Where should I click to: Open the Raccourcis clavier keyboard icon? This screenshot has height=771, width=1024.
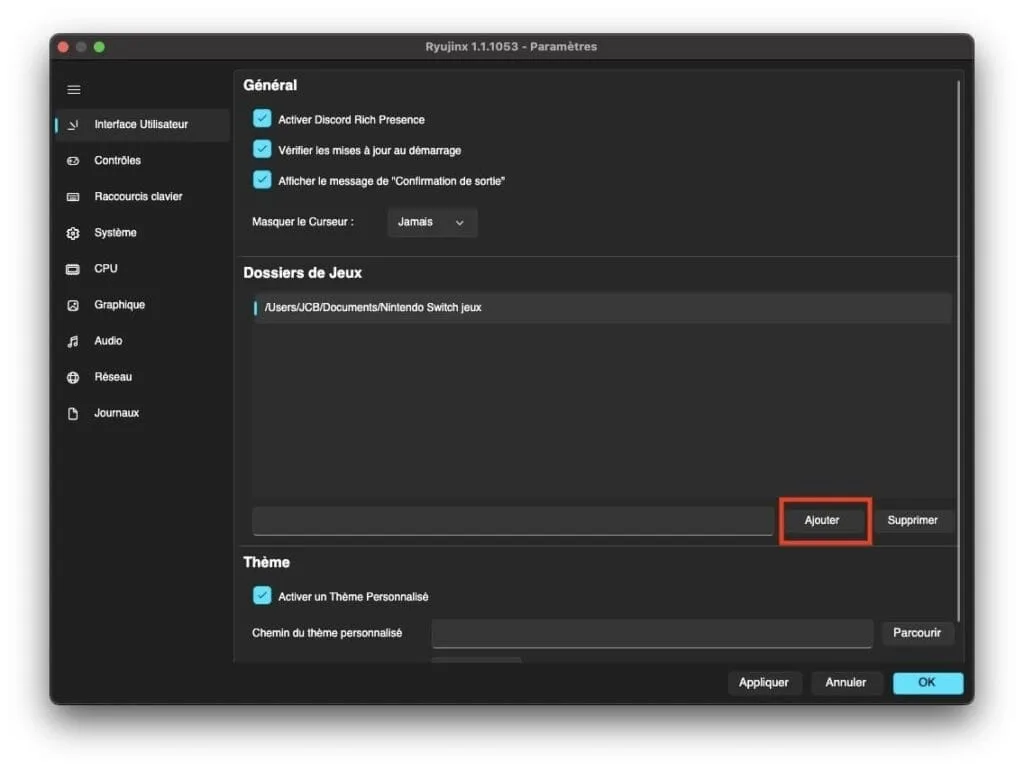point(73,197)
